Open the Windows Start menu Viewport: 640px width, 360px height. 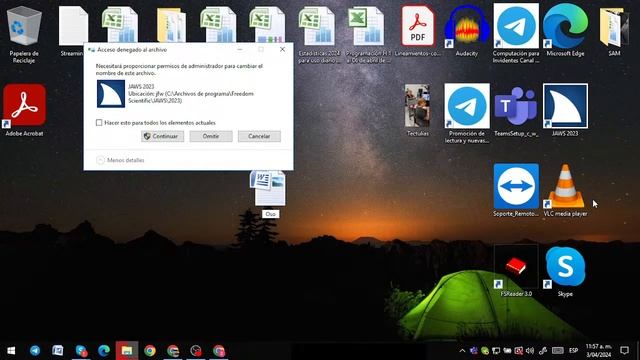11,351
